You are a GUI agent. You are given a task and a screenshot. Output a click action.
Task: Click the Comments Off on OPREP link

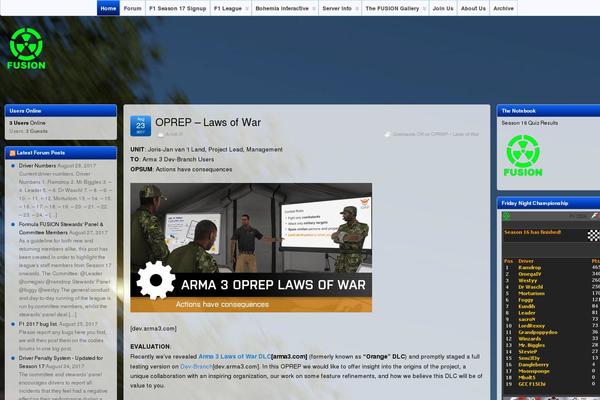pos(436,134)
